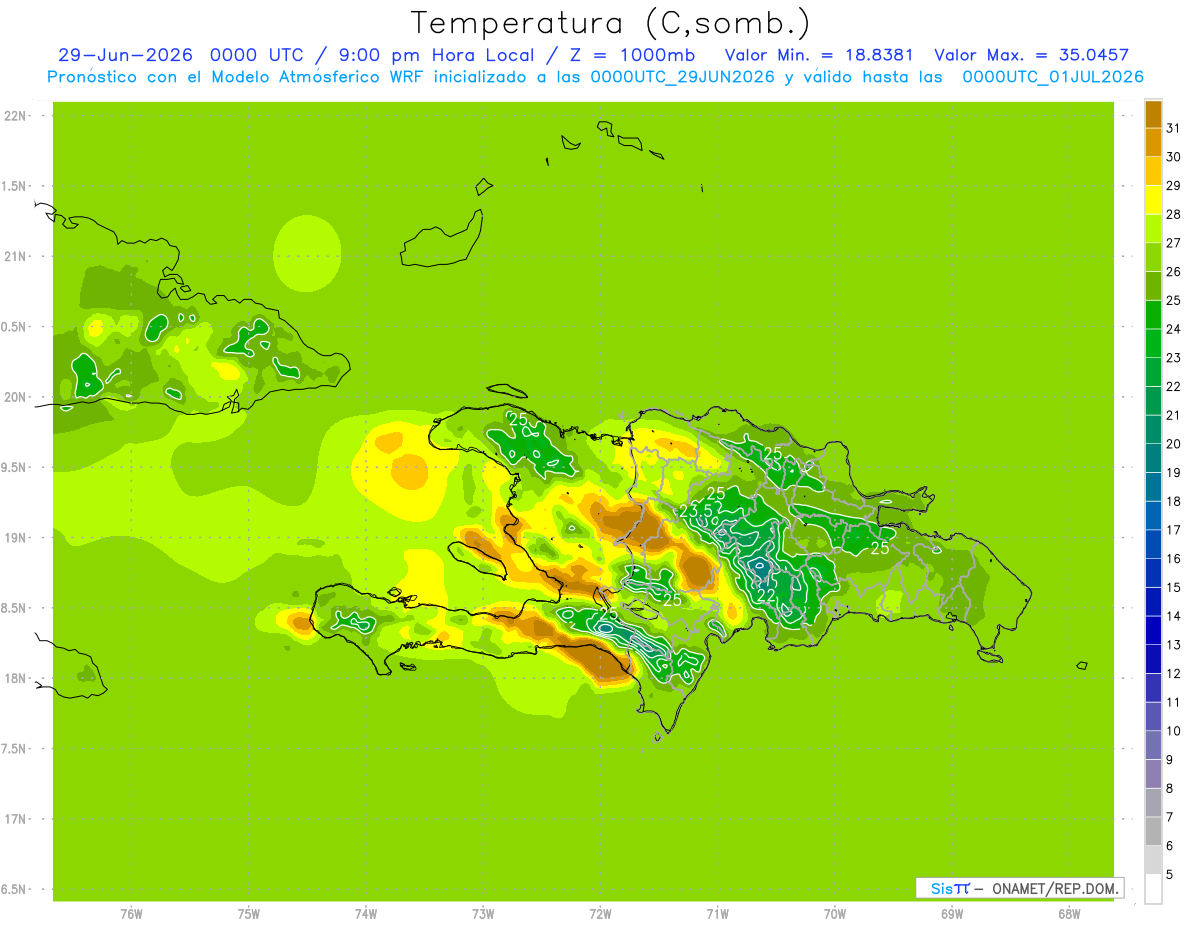The height and width of the screenshot is (927, 1200).
Task: Click the legend value 5
Action: pyautogui.click(x=1169, y=874)
